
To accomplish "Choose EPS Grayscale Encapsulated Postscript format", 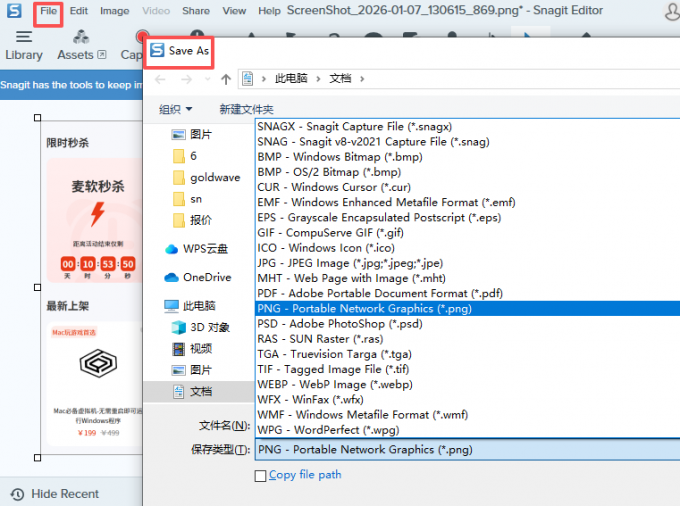I will (468, 218).
